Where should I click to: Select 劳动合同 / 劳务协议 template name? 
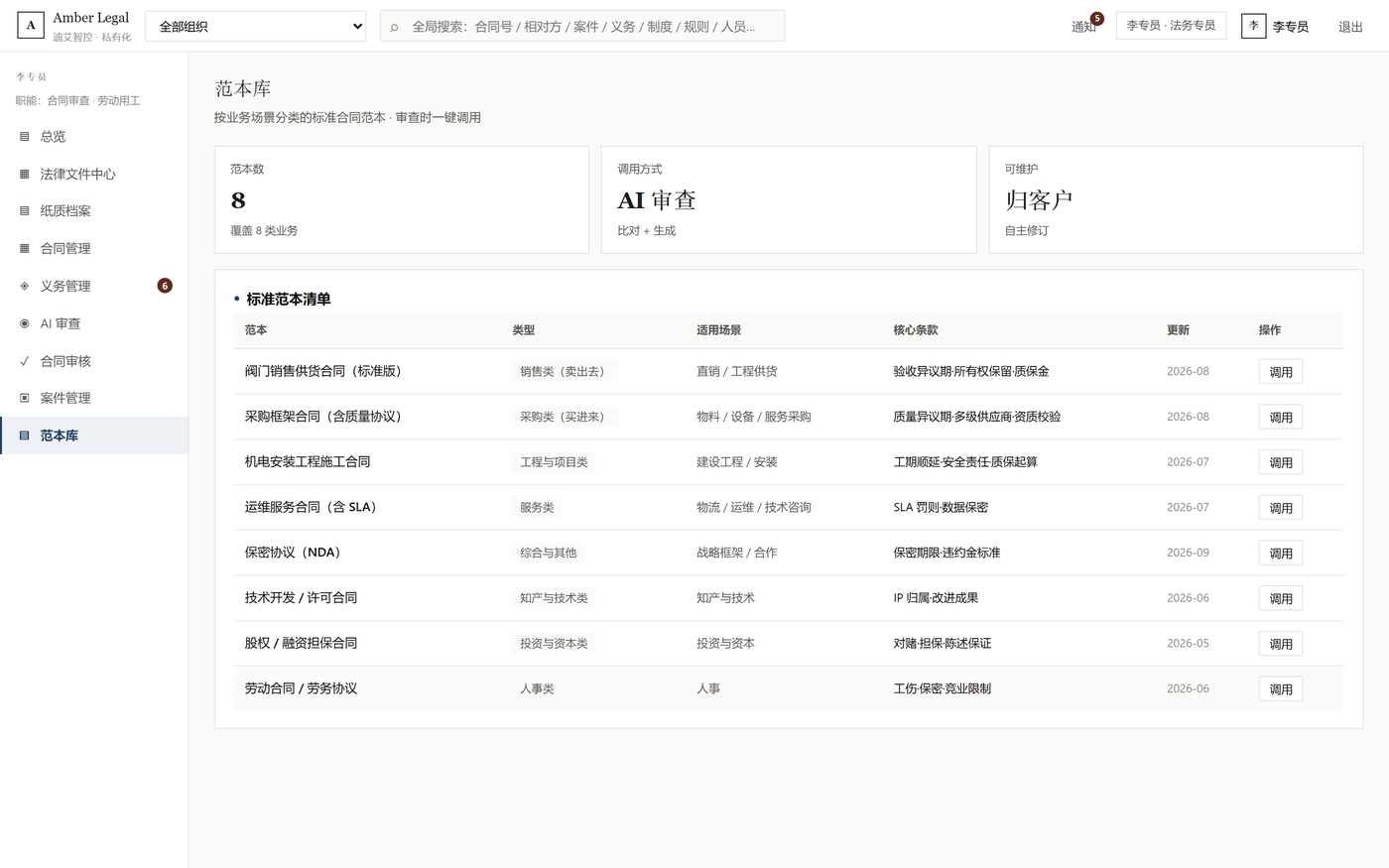301,688
